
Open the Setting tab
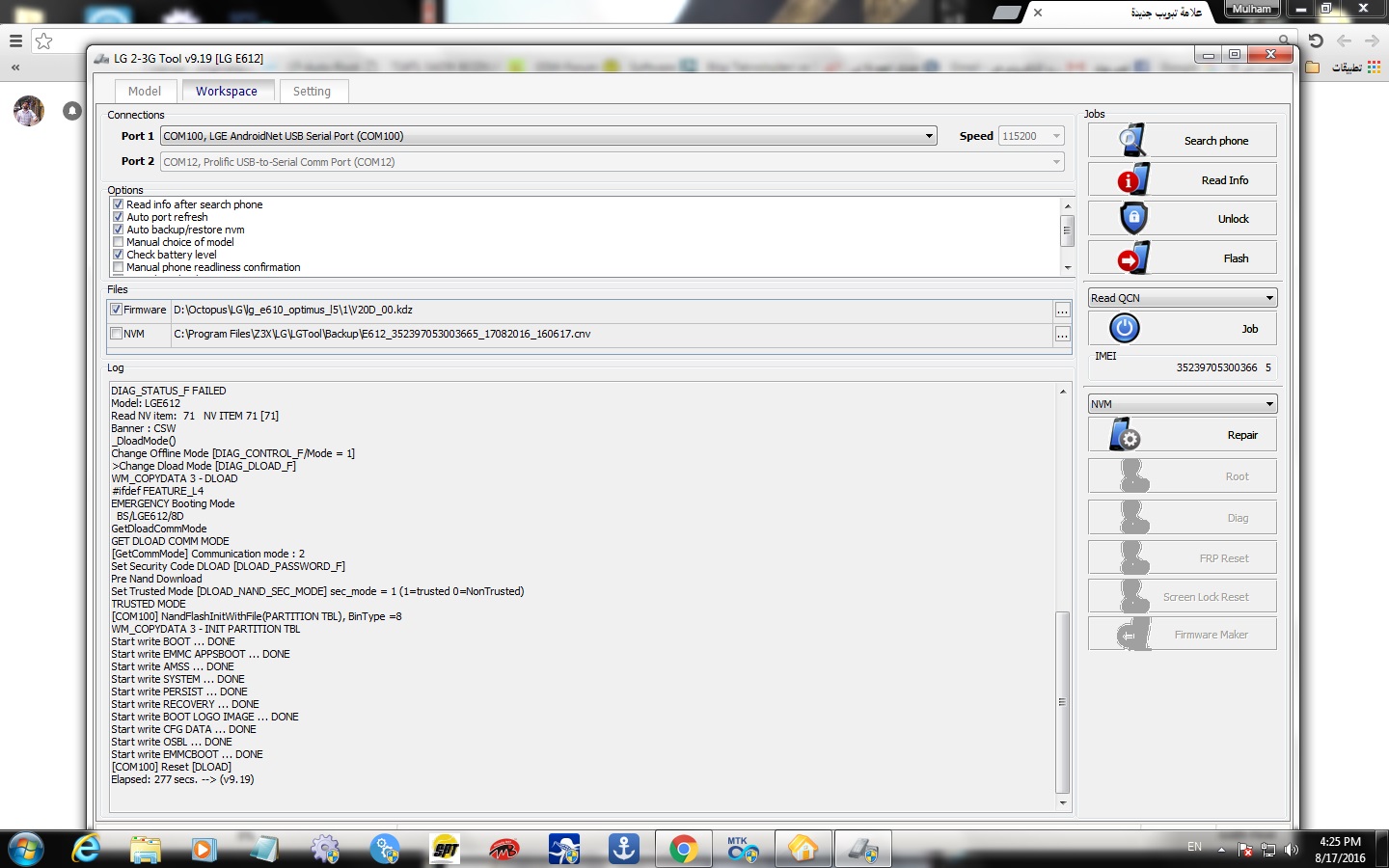312,91
